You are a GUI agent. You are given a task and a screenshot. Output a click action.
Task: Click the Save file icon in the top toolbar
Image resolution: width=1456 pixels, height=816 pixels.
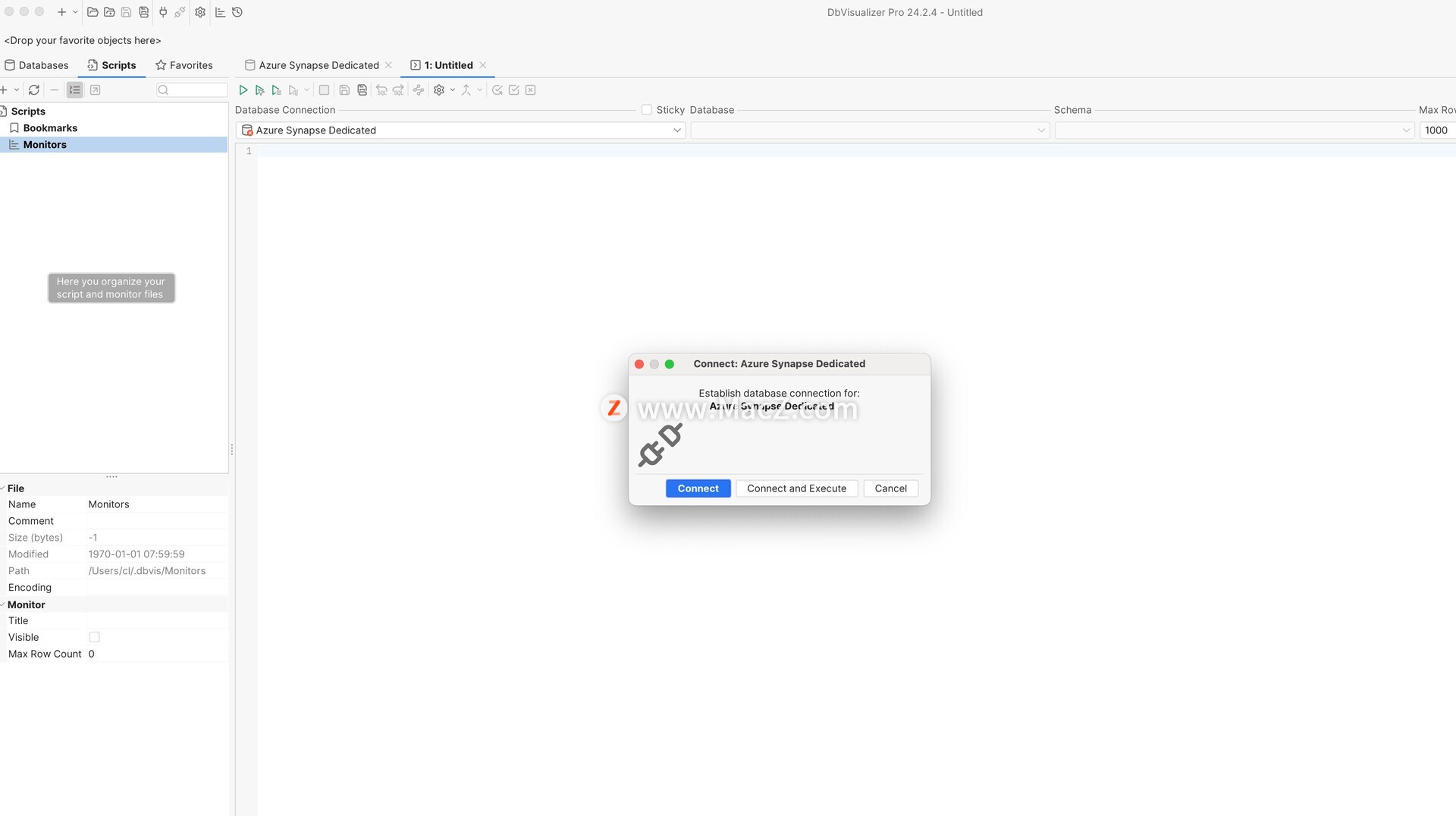[127, 12]
